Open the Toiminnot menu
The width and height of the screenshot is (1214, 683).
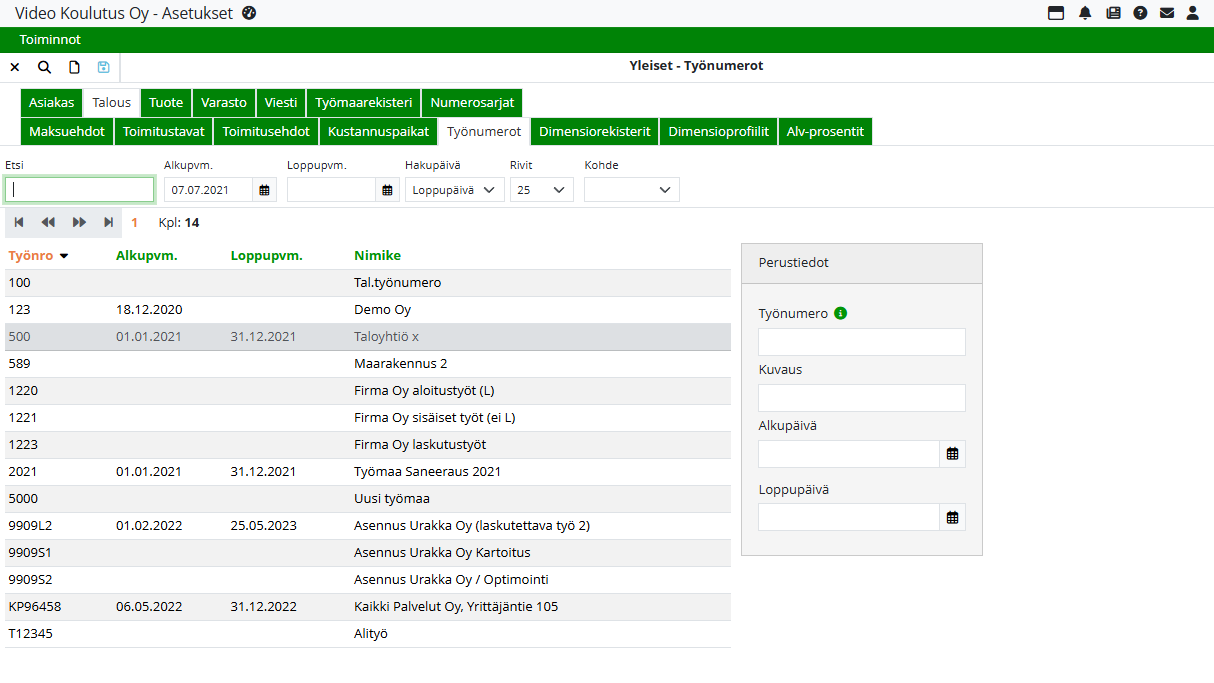coord(50,40)
